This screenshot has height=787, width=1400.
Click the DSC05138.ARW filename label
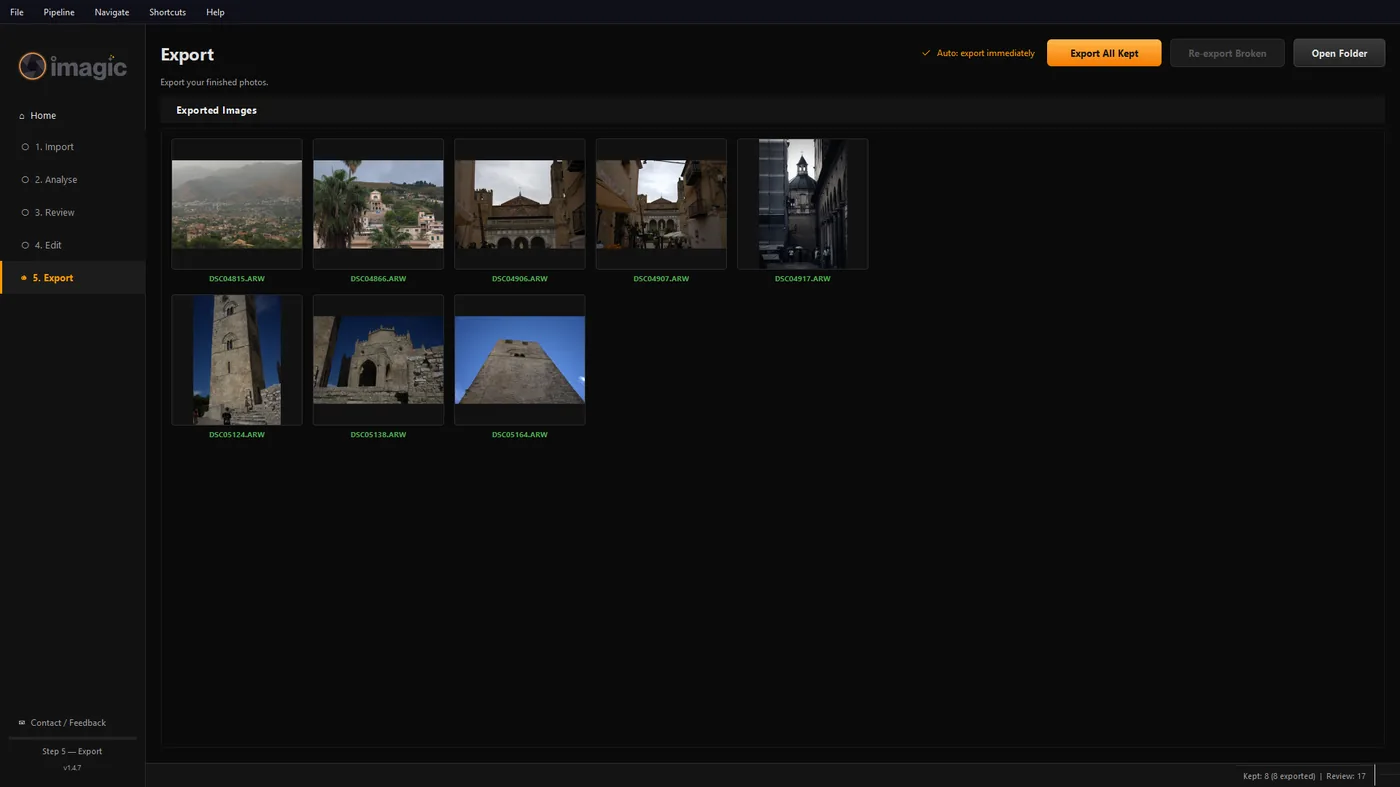click(x=378, y=435)
